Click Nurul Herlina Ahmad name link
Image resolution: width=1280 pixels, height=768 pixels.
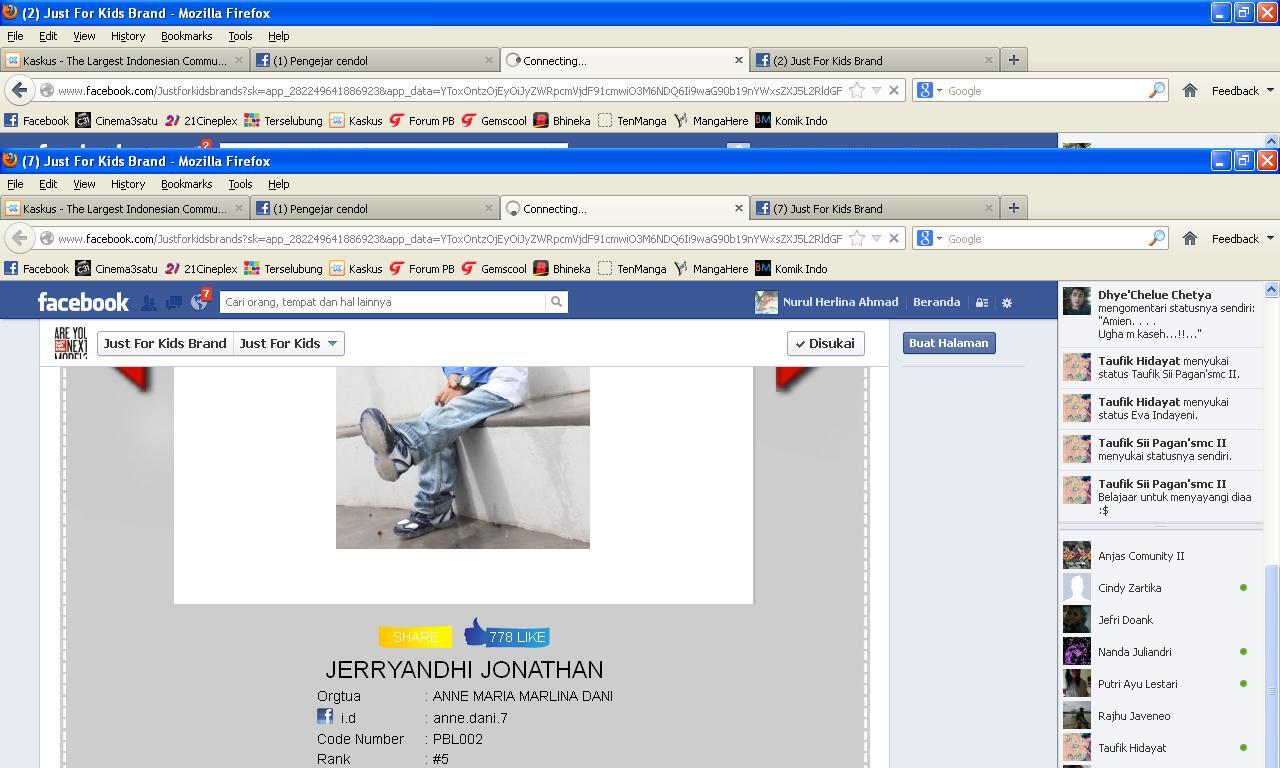coord(840,302)
